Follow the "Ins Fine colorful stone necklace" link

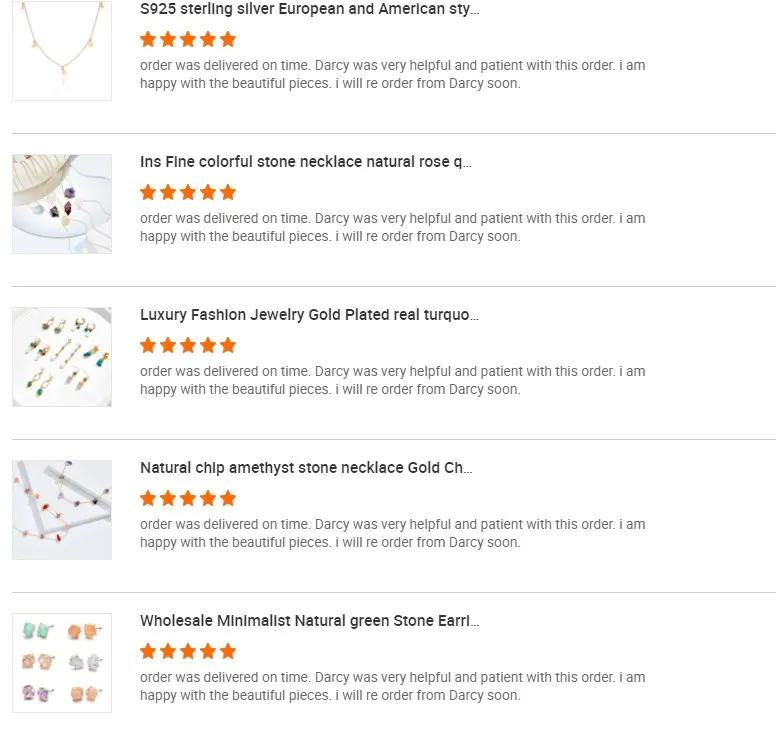305,162
